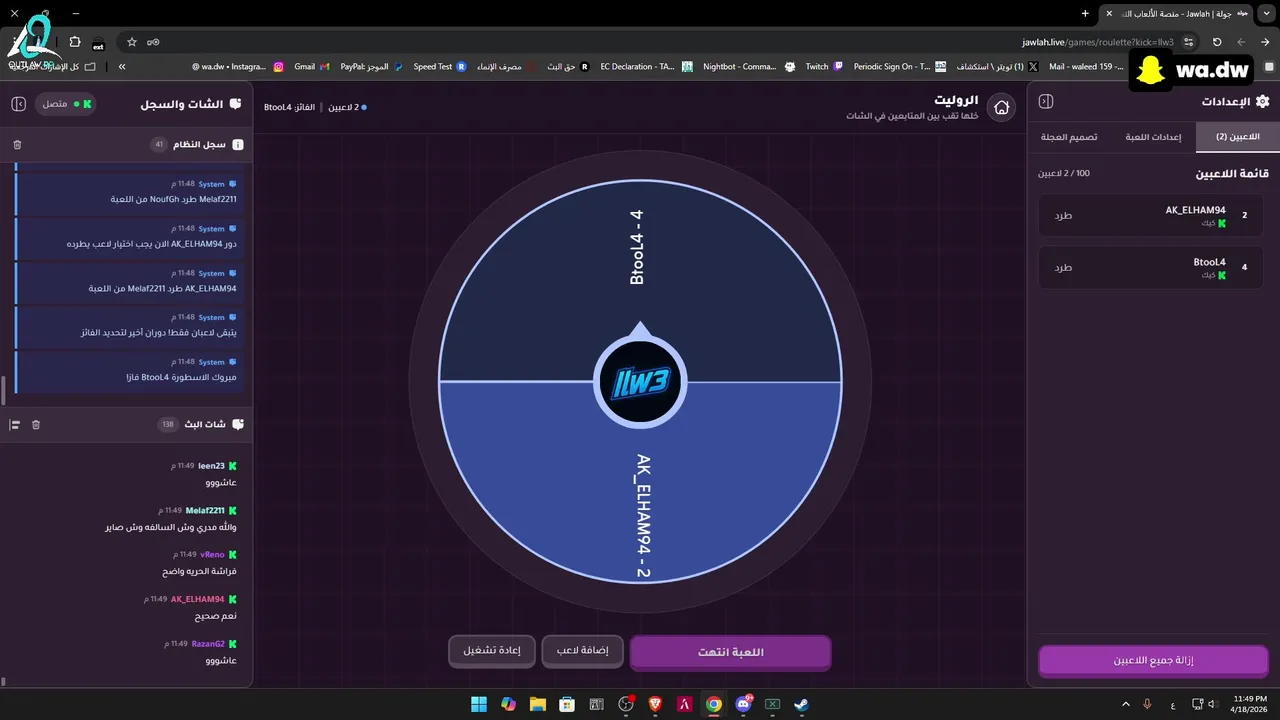Expand the hidden bookmarks chevron
This screenshot has height=720, width=1280.
(x=122, y=66)
